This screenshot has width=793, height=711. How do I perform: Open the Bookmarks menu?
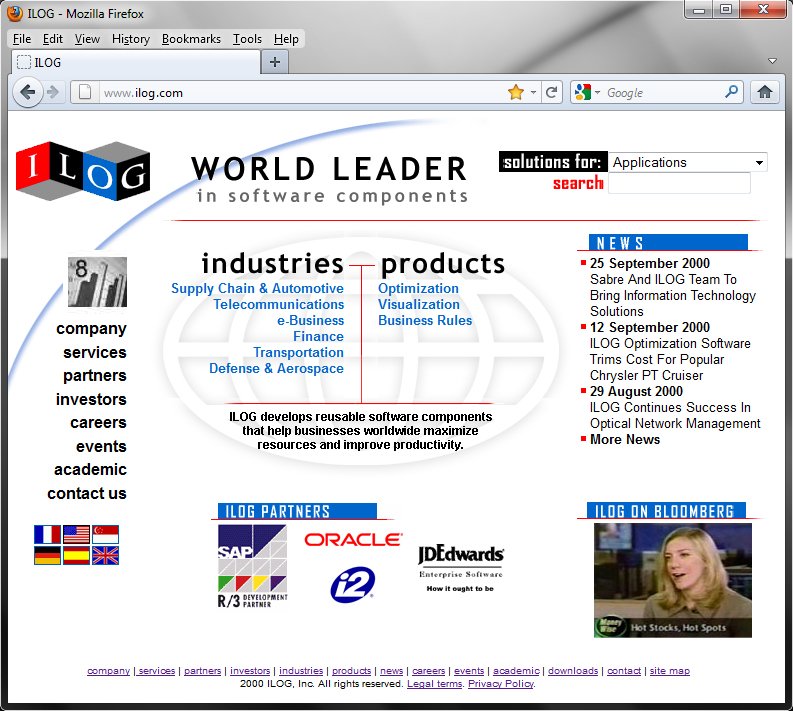(x=191, y=39)
